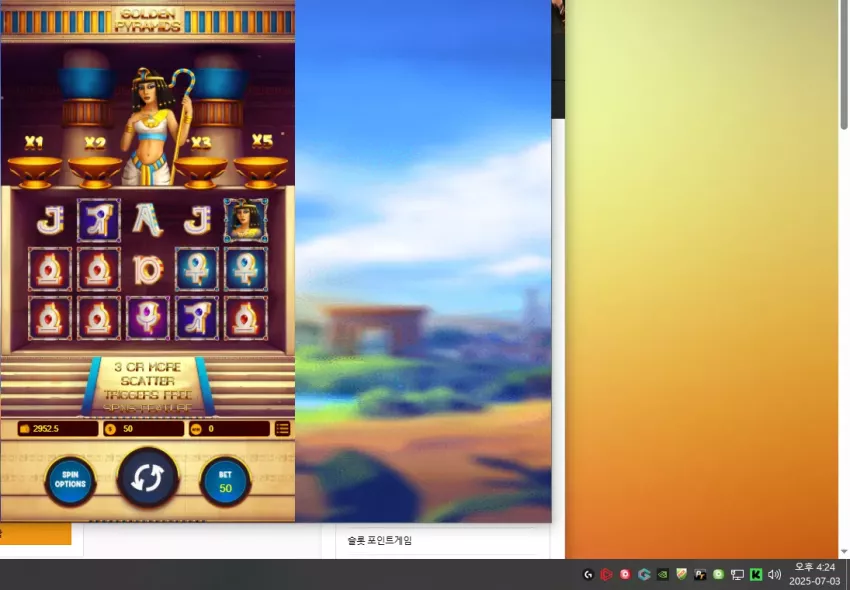
Task: Select the X5 multiplier golden bowl
Action: coord(261,171)
